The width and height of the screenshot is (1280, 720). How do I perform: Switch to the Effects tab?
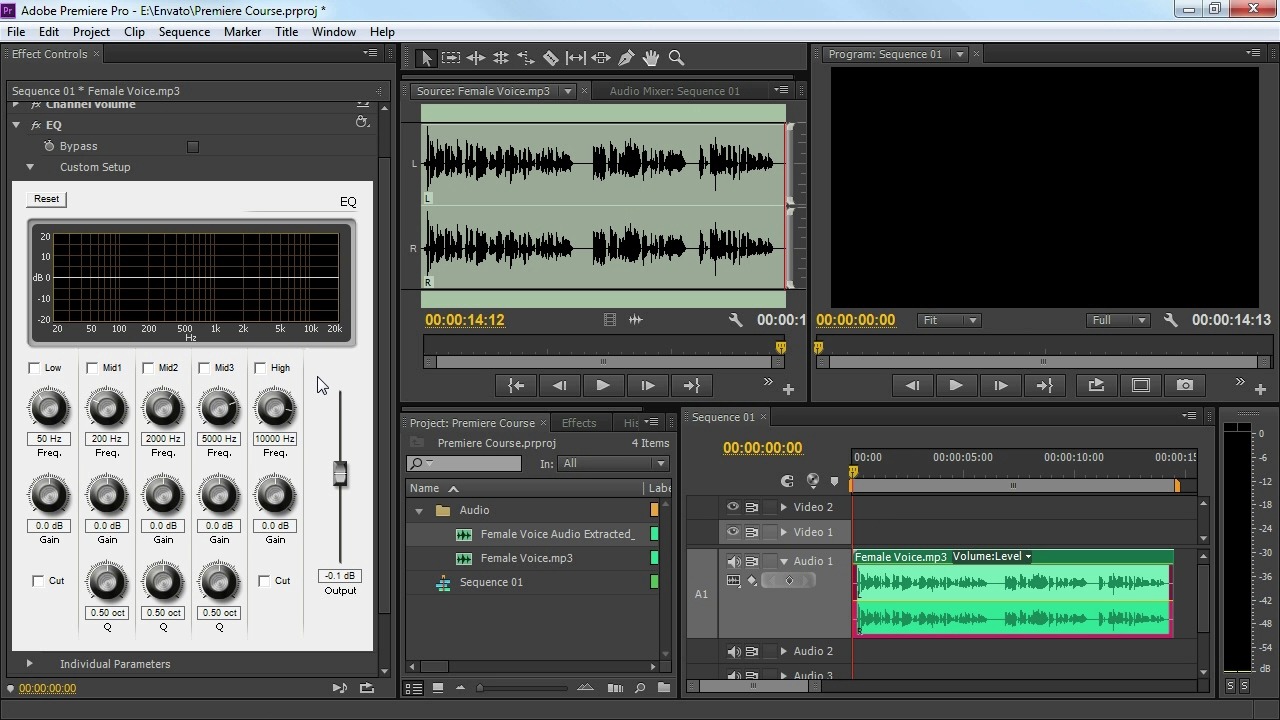pyautogui.click(x=579, y=423)
